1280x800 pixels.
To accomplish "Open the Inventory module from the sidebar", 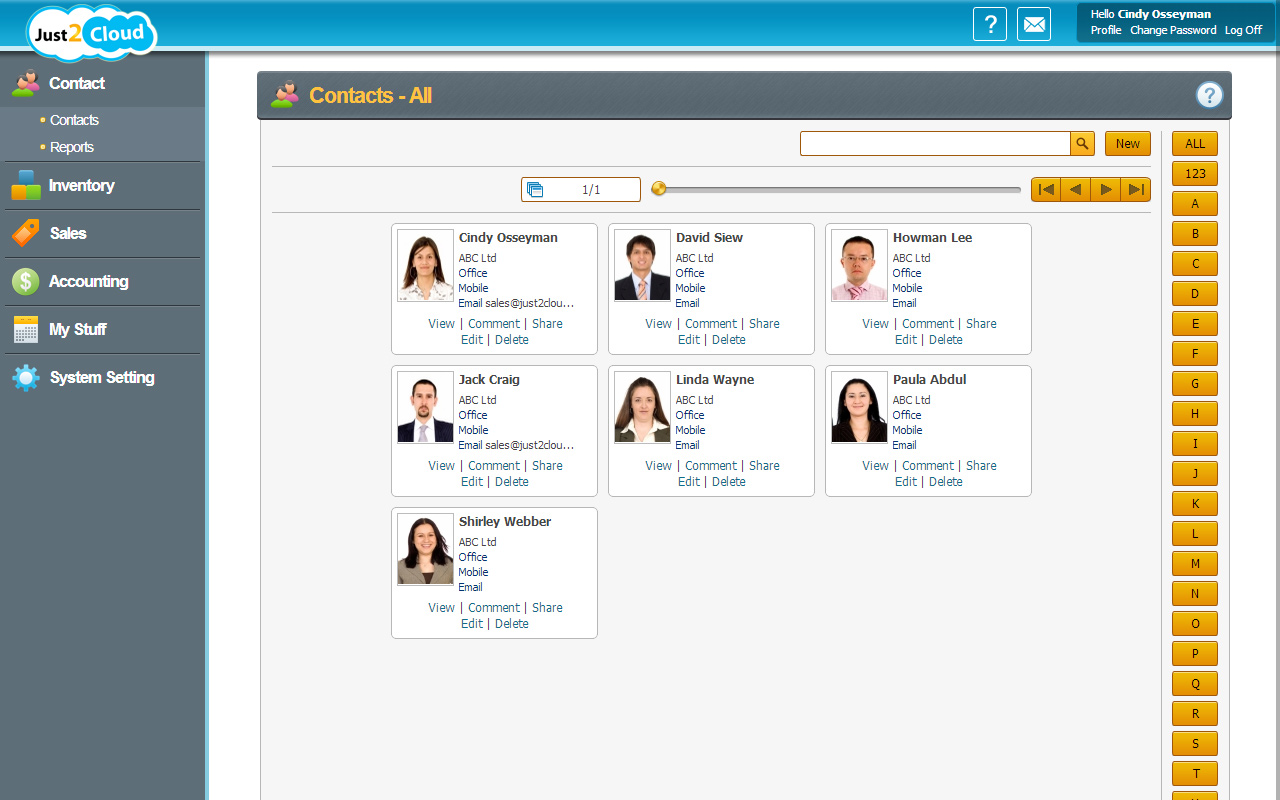I will (81, 185).
